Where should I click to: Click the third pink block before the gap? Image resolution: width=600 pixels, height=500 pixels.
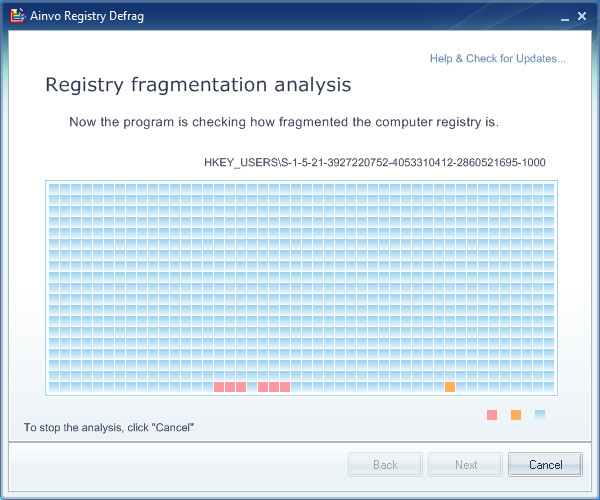coord(241,387)
